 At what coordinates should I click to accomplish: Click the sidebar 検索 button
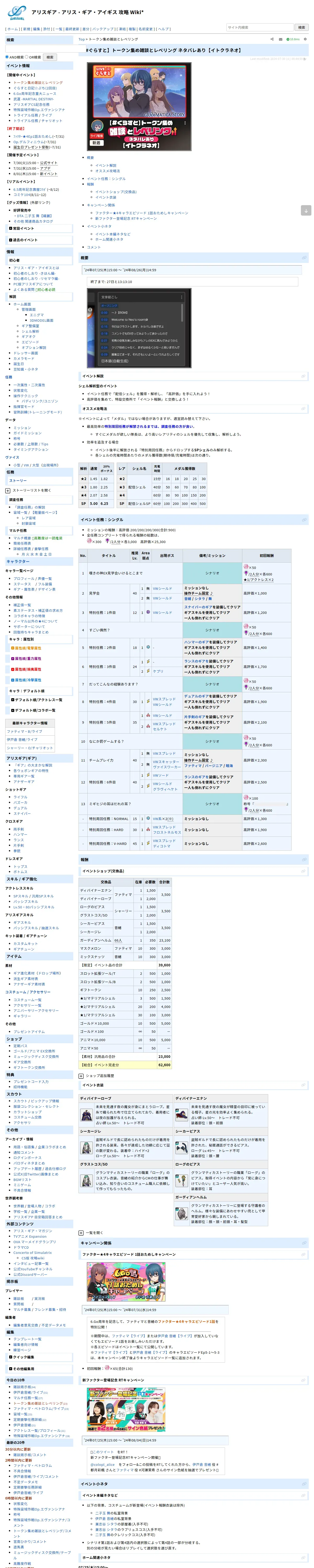[50, 57]
